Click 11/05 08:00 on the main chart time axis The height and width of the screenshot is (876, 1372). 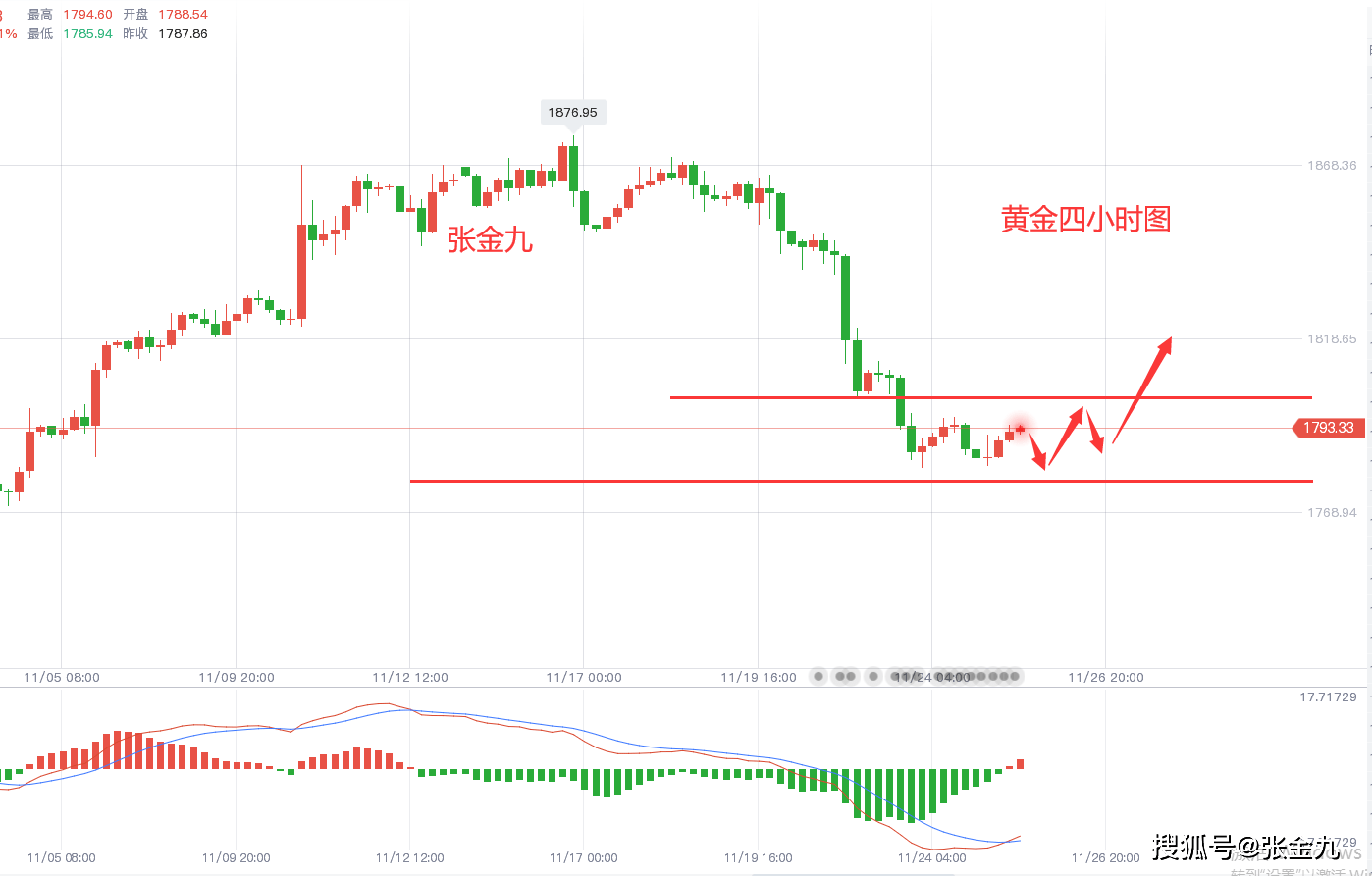[62, 677]
